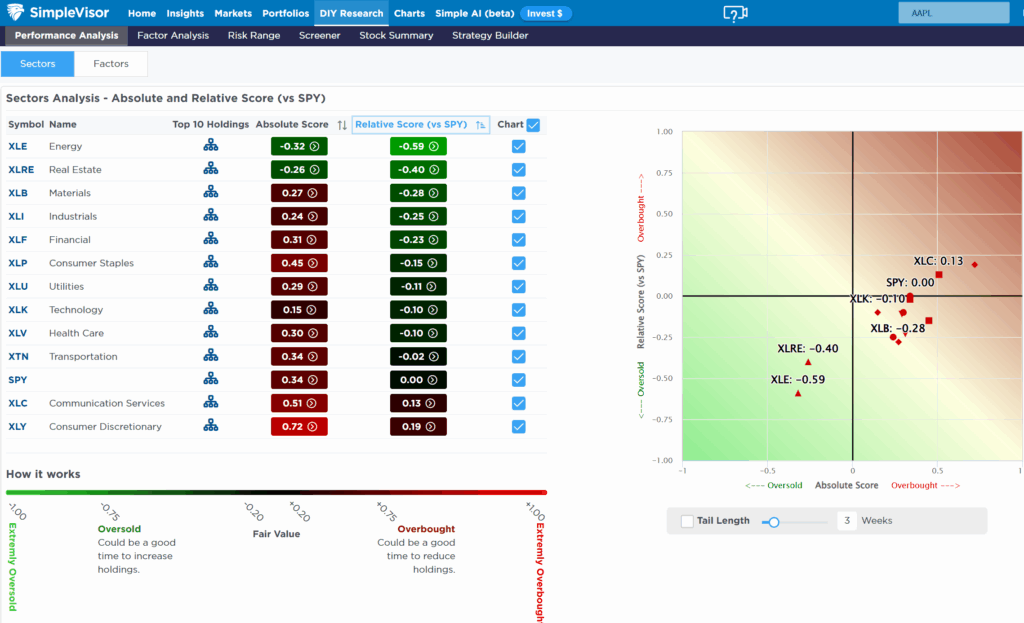Click the ticker search field showing AAPL
Image resolution: width=1024 pixels, height=623 pixels.
pyautogui.click(x=953, y=13)
